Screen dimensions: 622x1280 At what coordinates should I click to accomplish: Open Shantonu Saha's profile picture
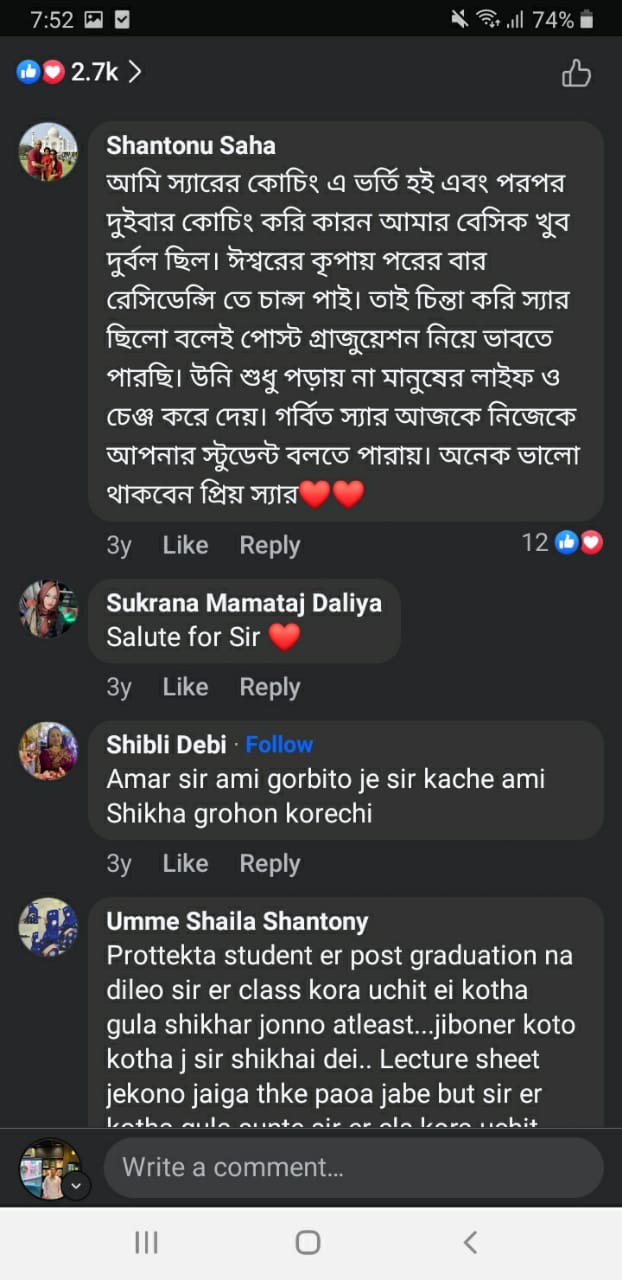48,152
